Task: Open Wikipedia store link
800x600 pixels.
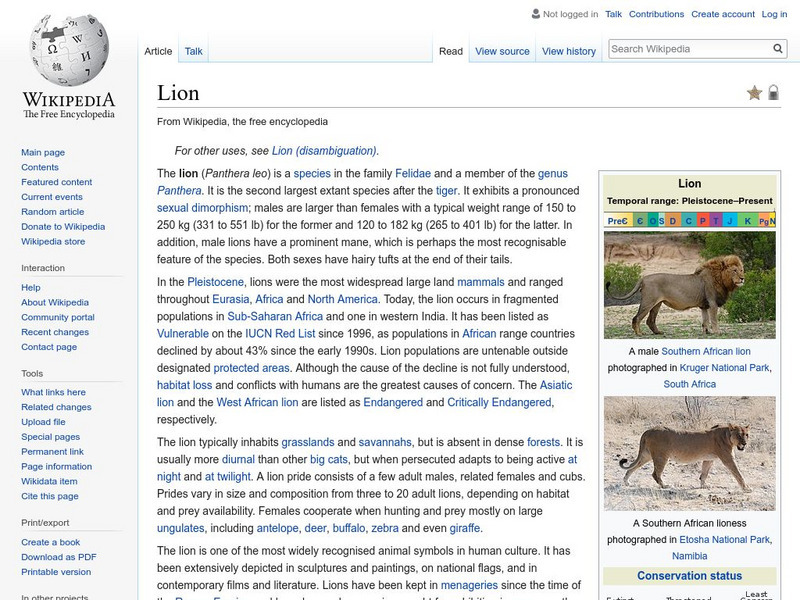Action: click(x=53, y=241)
